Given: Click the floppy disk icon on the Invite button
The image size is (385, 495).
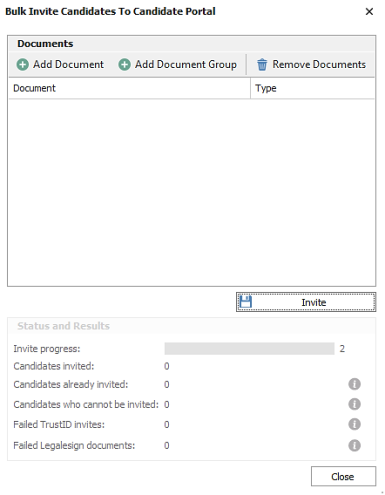Looking at the screenshot, I should pyautogui.click(x=246, y=302).
